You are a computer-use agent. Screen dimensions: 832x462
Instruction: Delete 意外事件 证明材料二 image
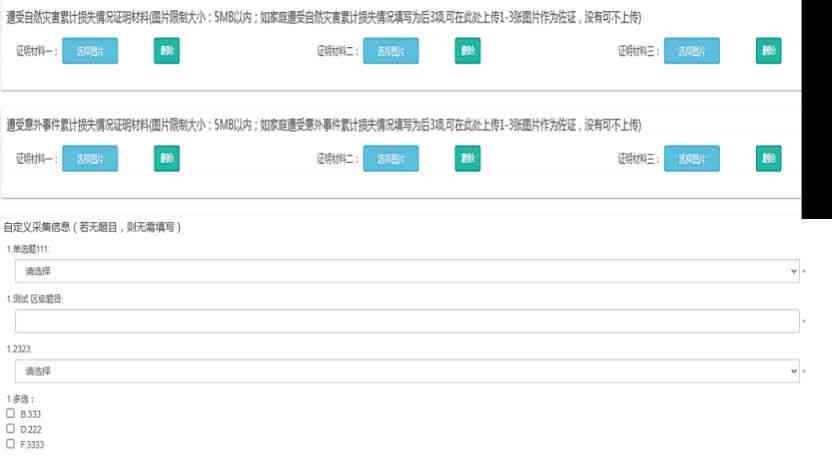point(467,159)
